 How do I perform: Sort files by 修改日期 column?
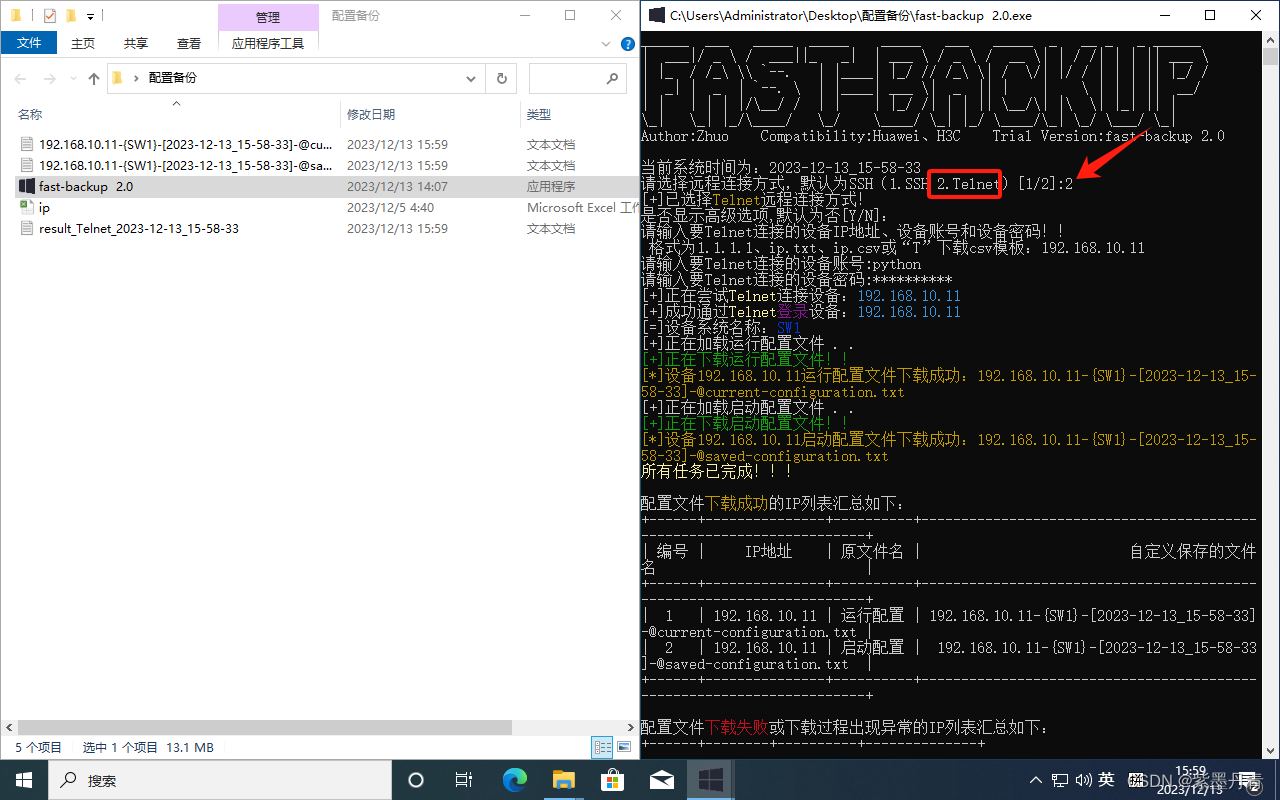click(370, 114)
